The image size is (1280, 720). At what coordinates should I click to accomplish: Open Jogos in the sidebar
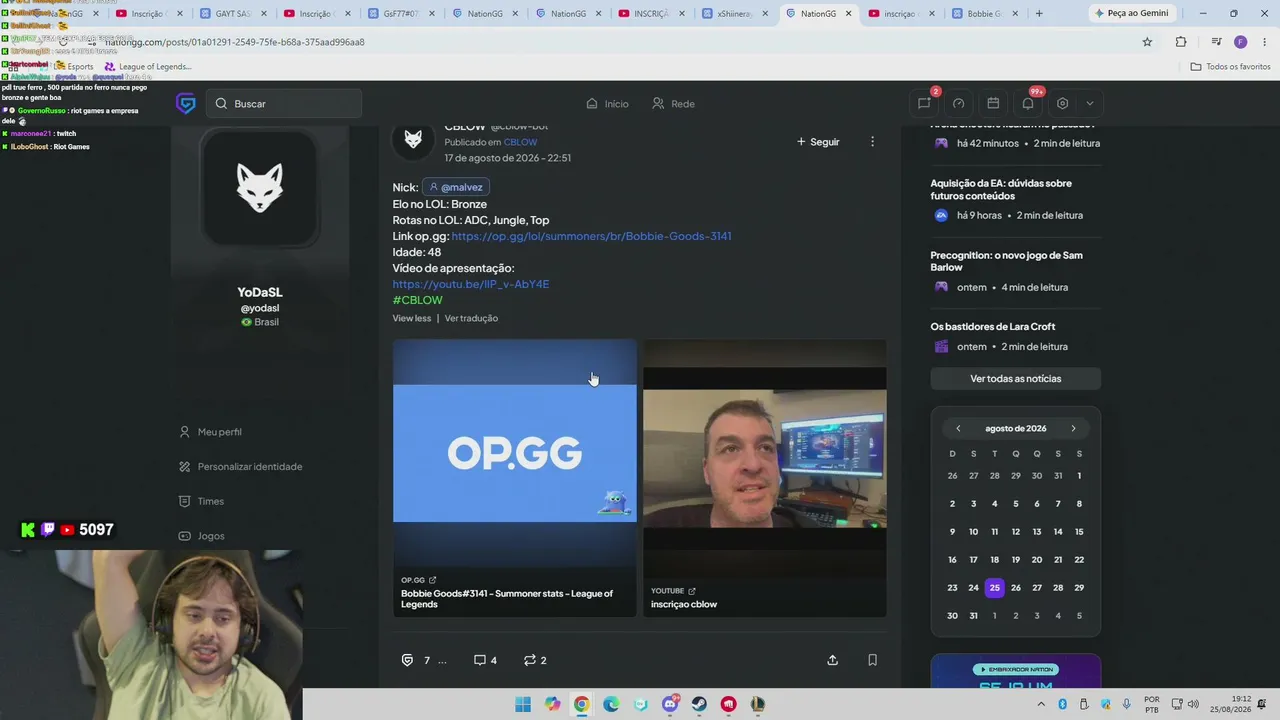point(201,536)
